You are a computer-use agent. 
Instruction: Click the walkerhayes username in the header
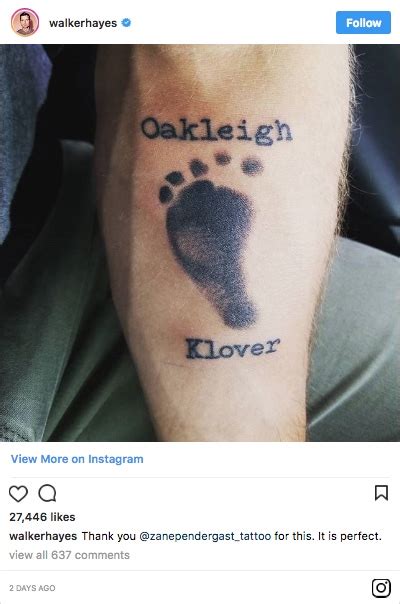point(83,23)
